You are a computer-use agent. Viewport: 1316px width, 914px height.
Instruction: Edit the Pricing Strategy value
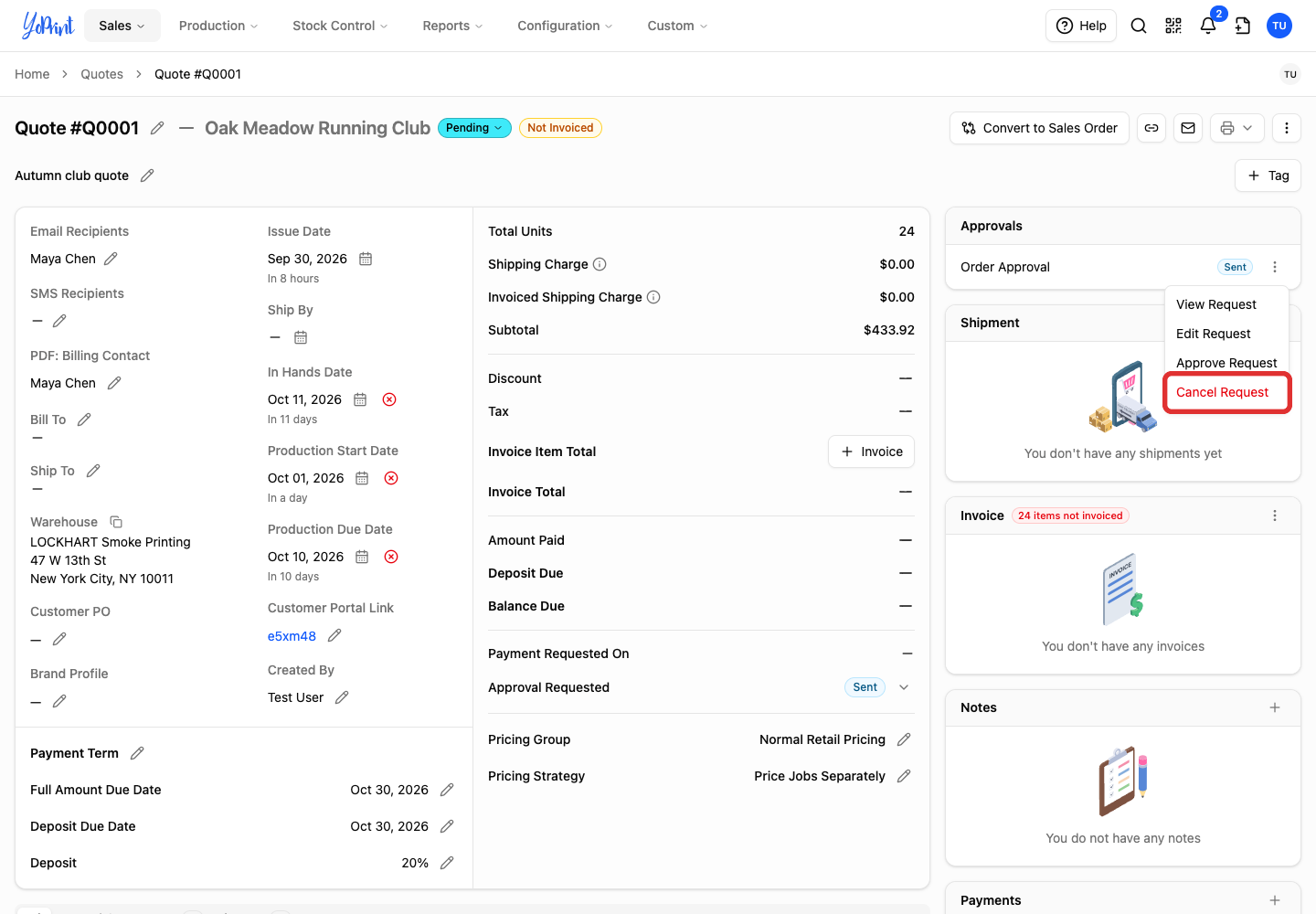[x=904, y=776]
